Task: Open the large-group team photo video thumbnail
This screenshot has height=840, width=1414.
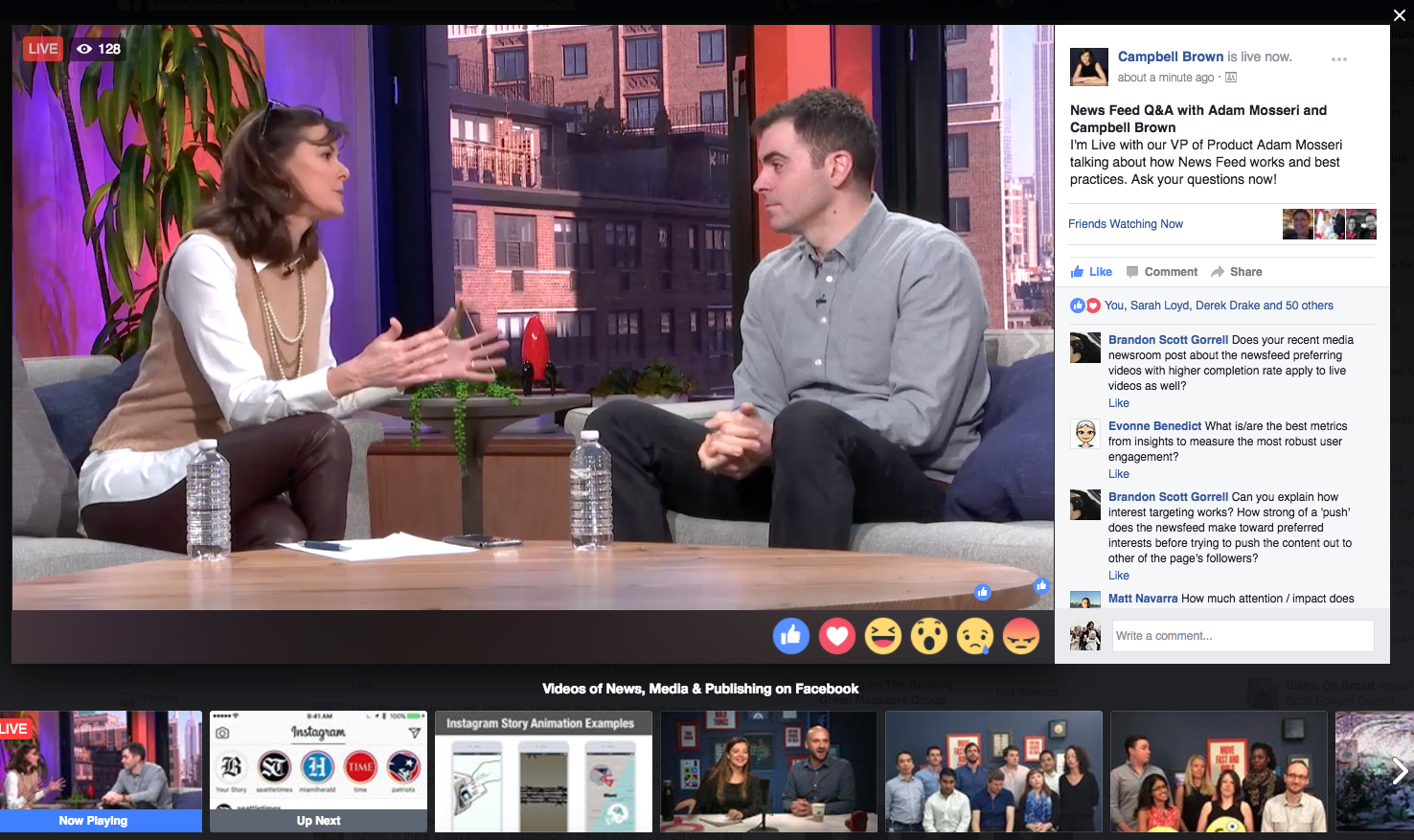Action: [993, 771]
